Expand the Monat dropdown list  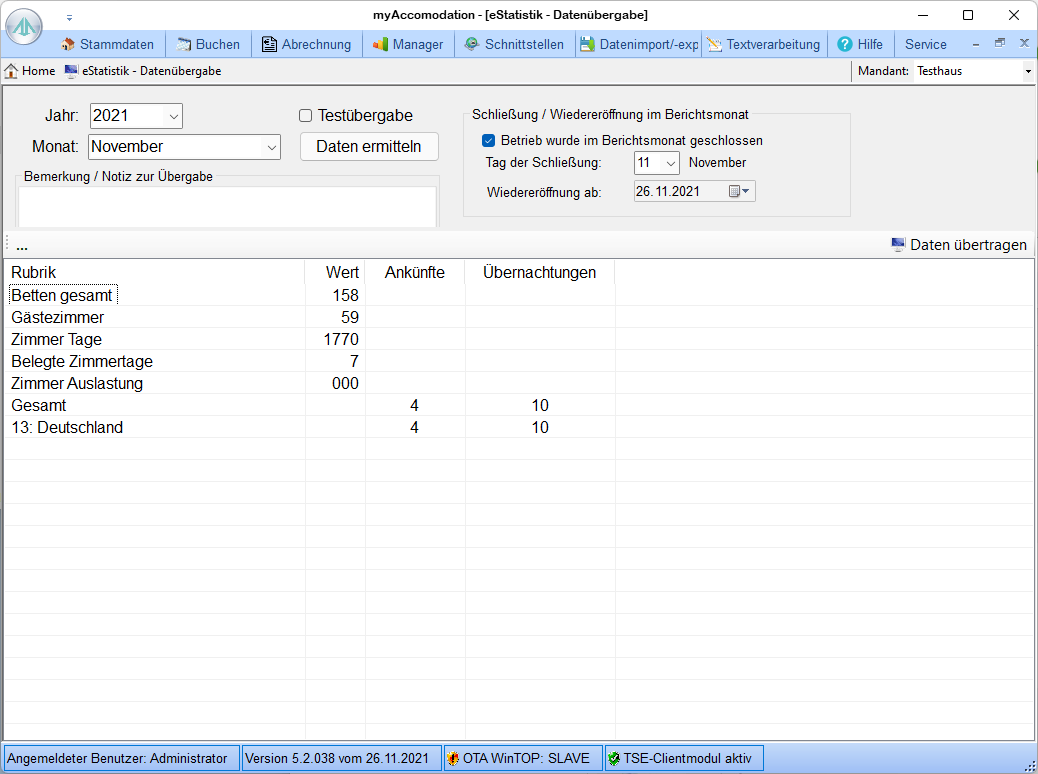(x=272, y=147)
